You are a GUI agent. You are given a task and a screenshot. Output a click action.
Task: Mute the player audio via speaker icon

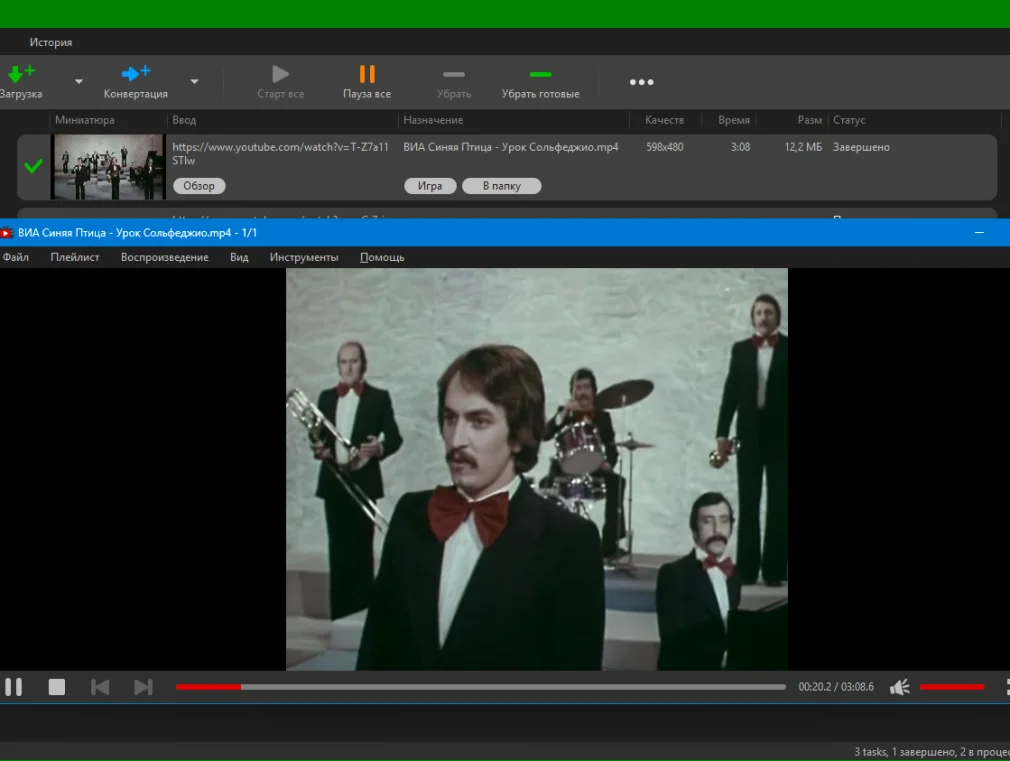coord(900,687)
